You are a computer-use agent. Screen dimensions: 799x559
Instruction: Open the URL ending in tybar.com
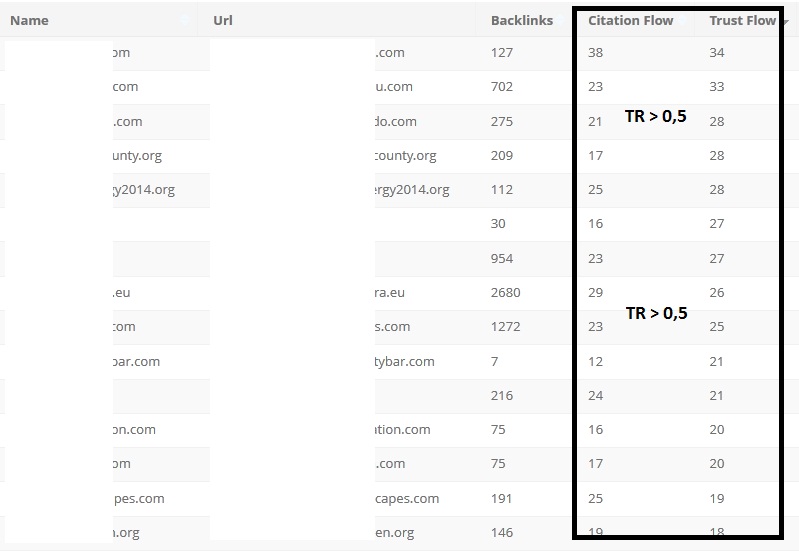tap(405, 361)
